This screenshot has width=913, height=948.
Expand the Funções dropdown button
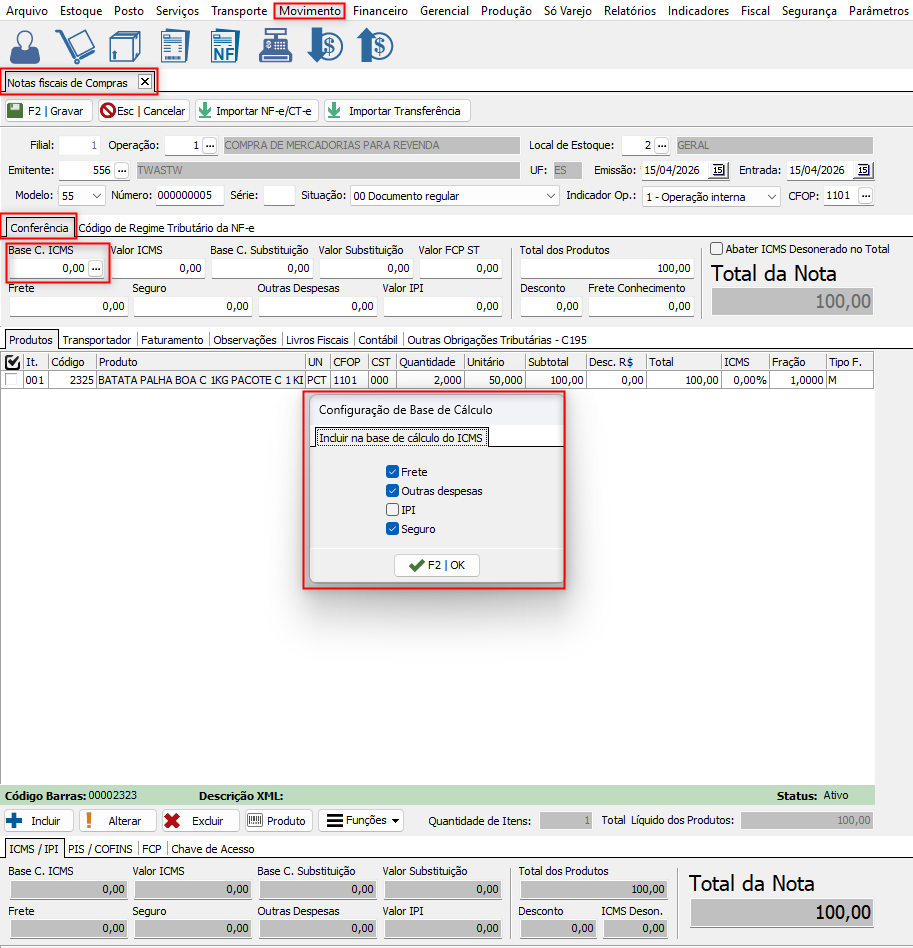[x=360, y=821]
